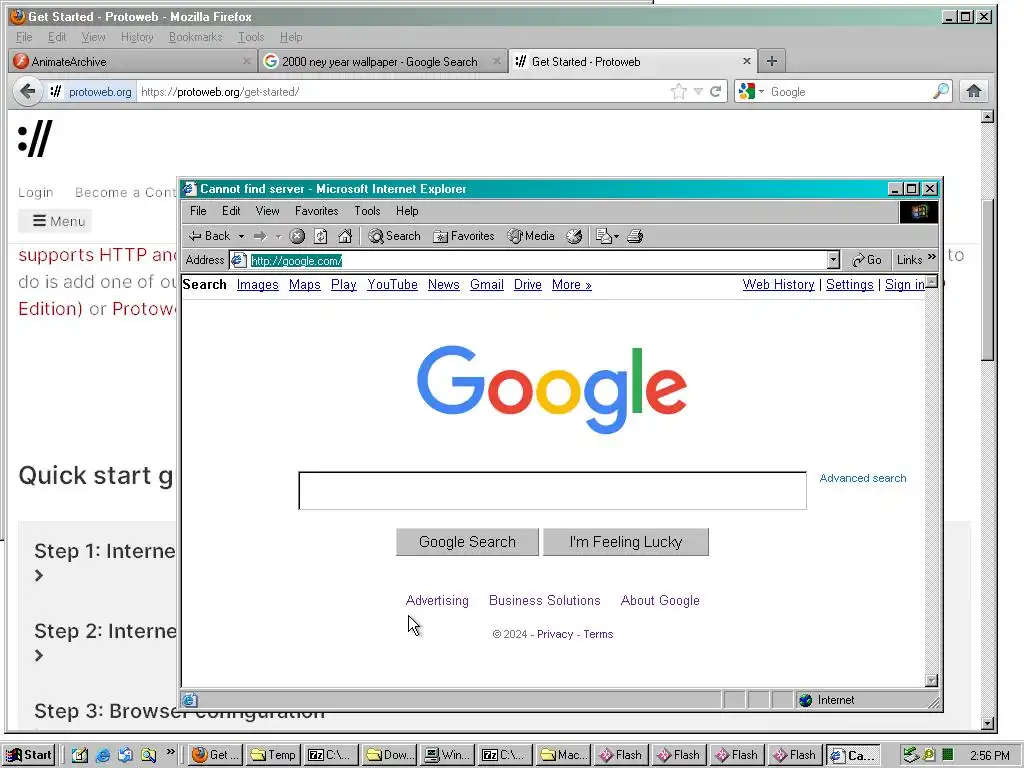Open the Forward history dropdown arrow
This screenshot has height=768, width=1024.
[x=278, y=236]
